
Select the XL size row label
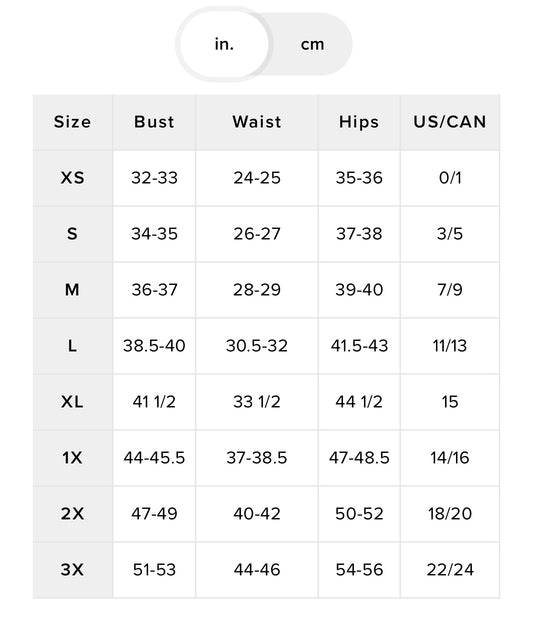[72, 402]
